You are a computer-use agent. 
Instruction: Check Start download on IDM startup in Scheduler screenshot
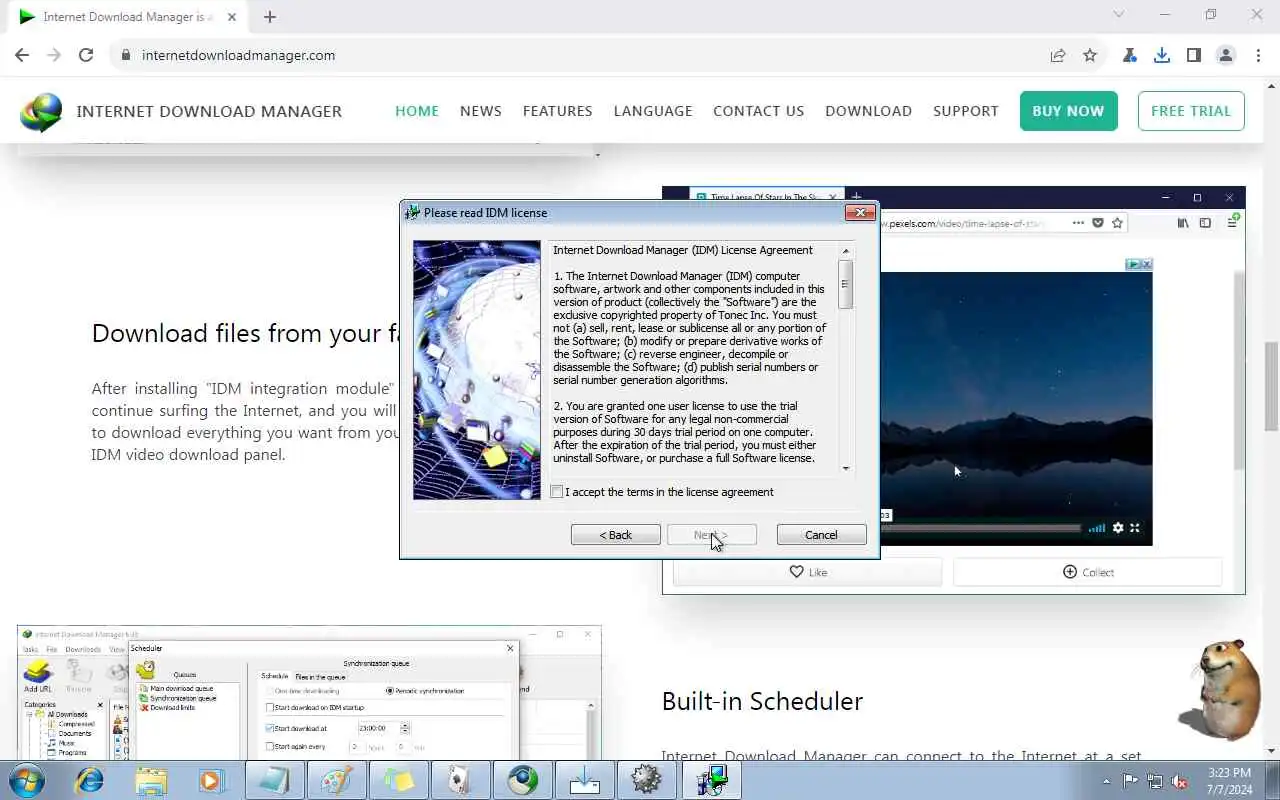pyautogui.click(x=270, y=707)
